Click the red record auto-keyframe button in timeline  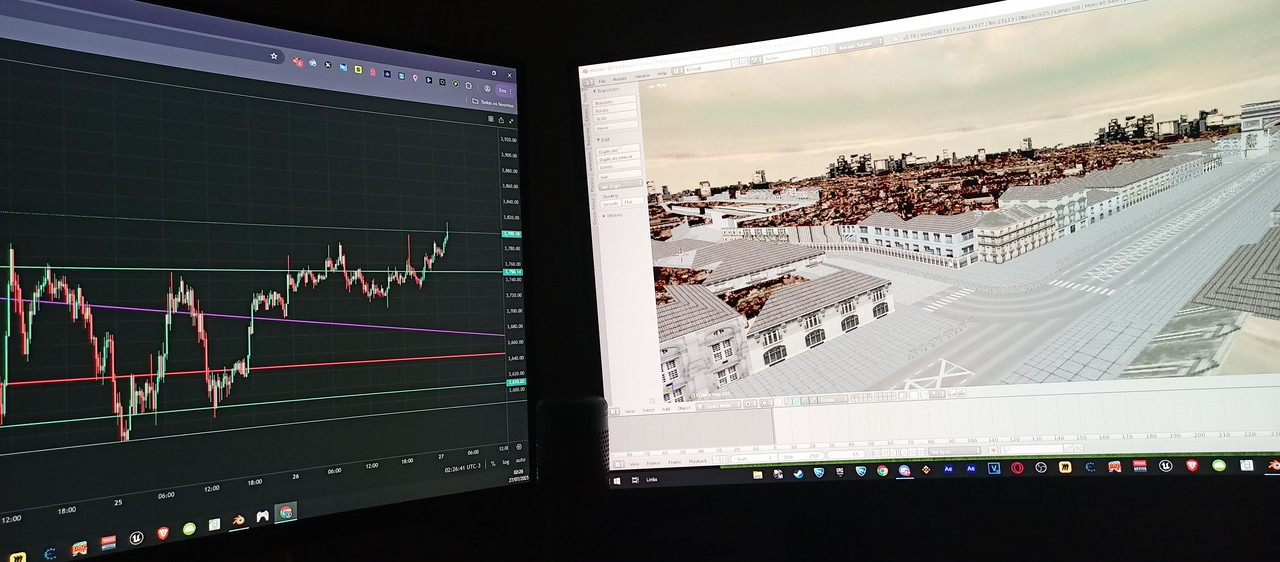993,450
